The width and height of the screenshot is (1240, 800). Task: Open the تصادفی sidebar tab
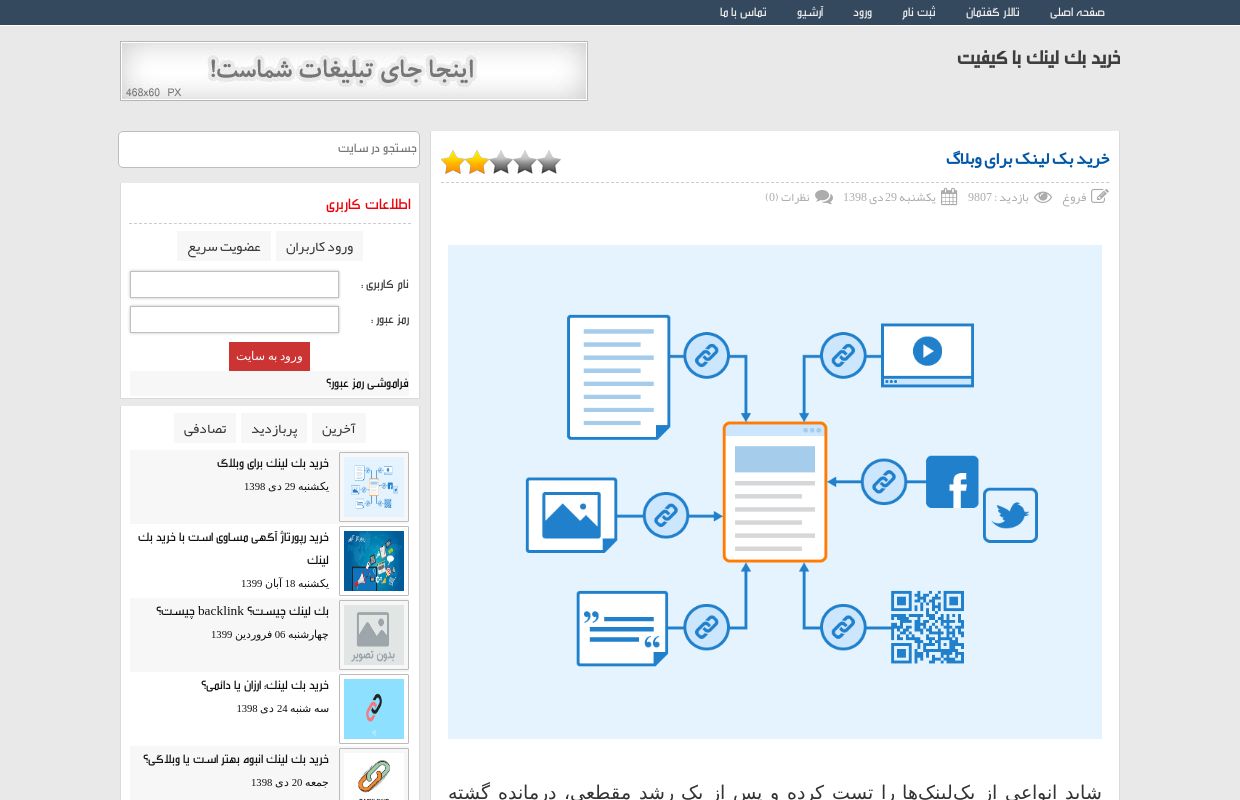click(205, 428)
